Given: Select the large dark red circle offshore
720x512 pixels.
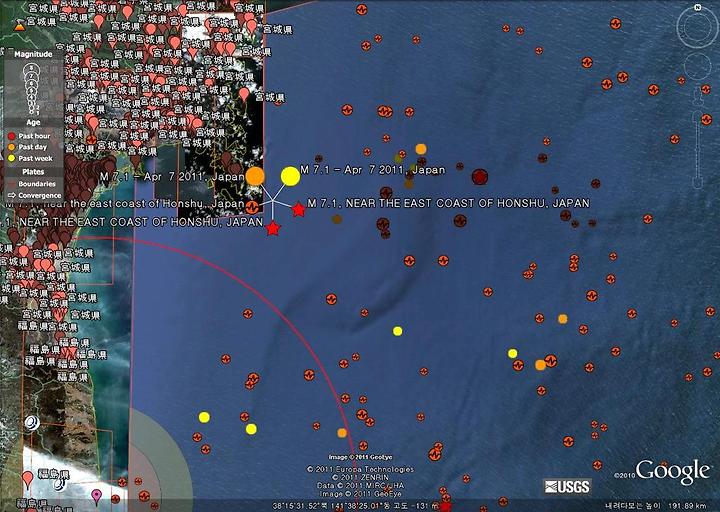Looking at the screenshot, I should click(479, 176).
